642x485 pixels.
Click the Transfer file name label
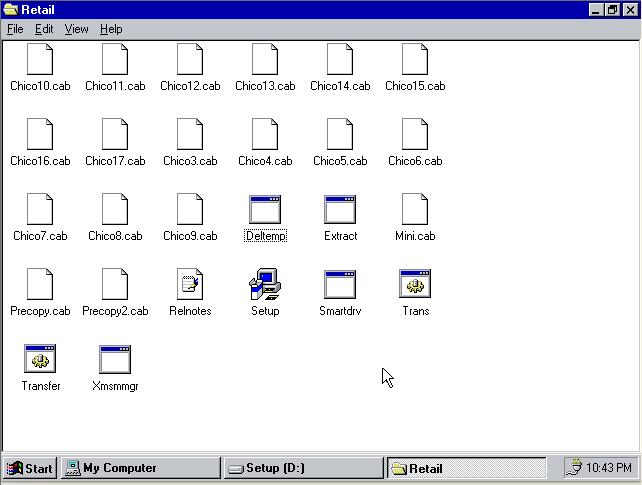click(41, 386)
